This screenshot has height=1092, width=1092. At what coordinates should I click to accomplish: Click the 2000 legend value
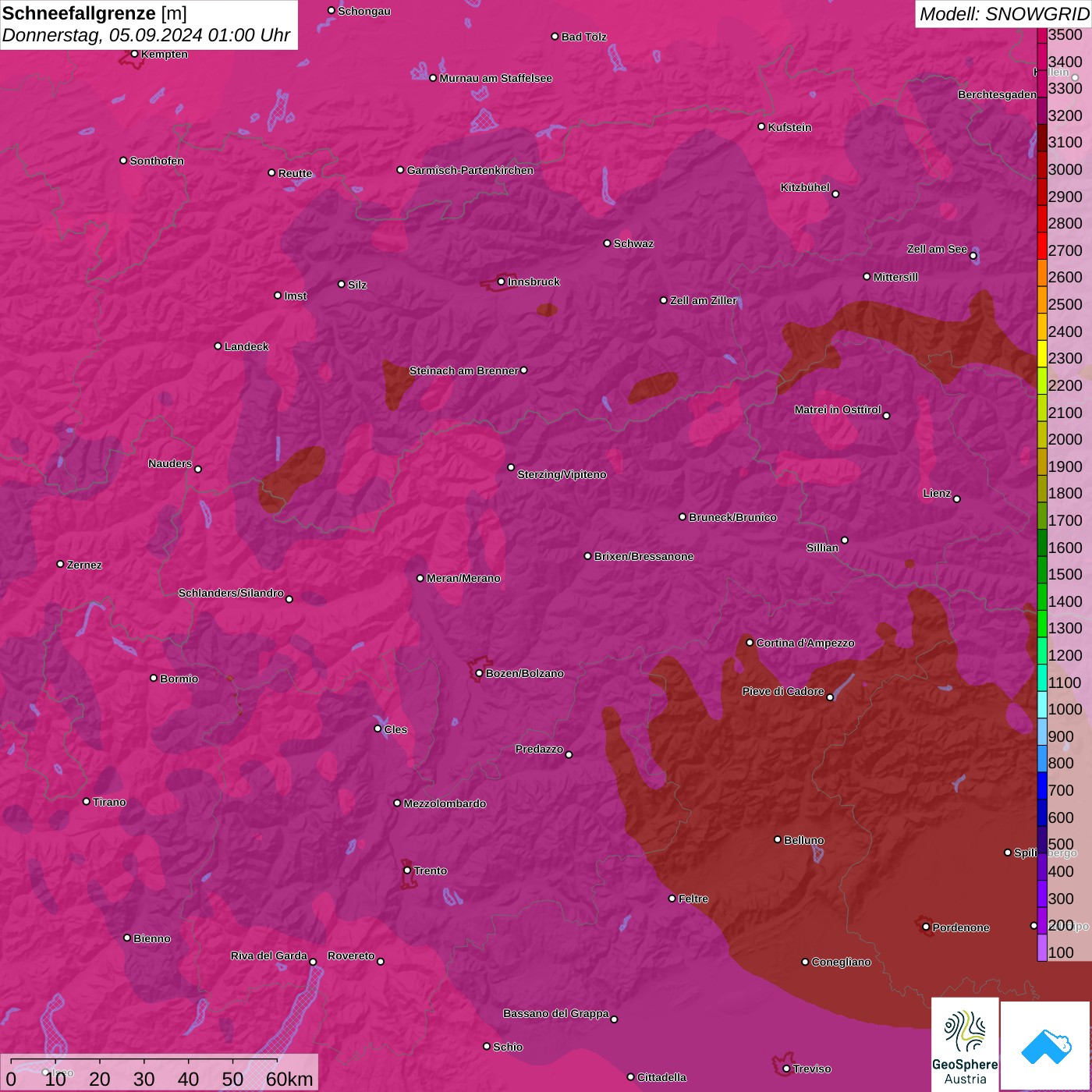coord(1065,440)
